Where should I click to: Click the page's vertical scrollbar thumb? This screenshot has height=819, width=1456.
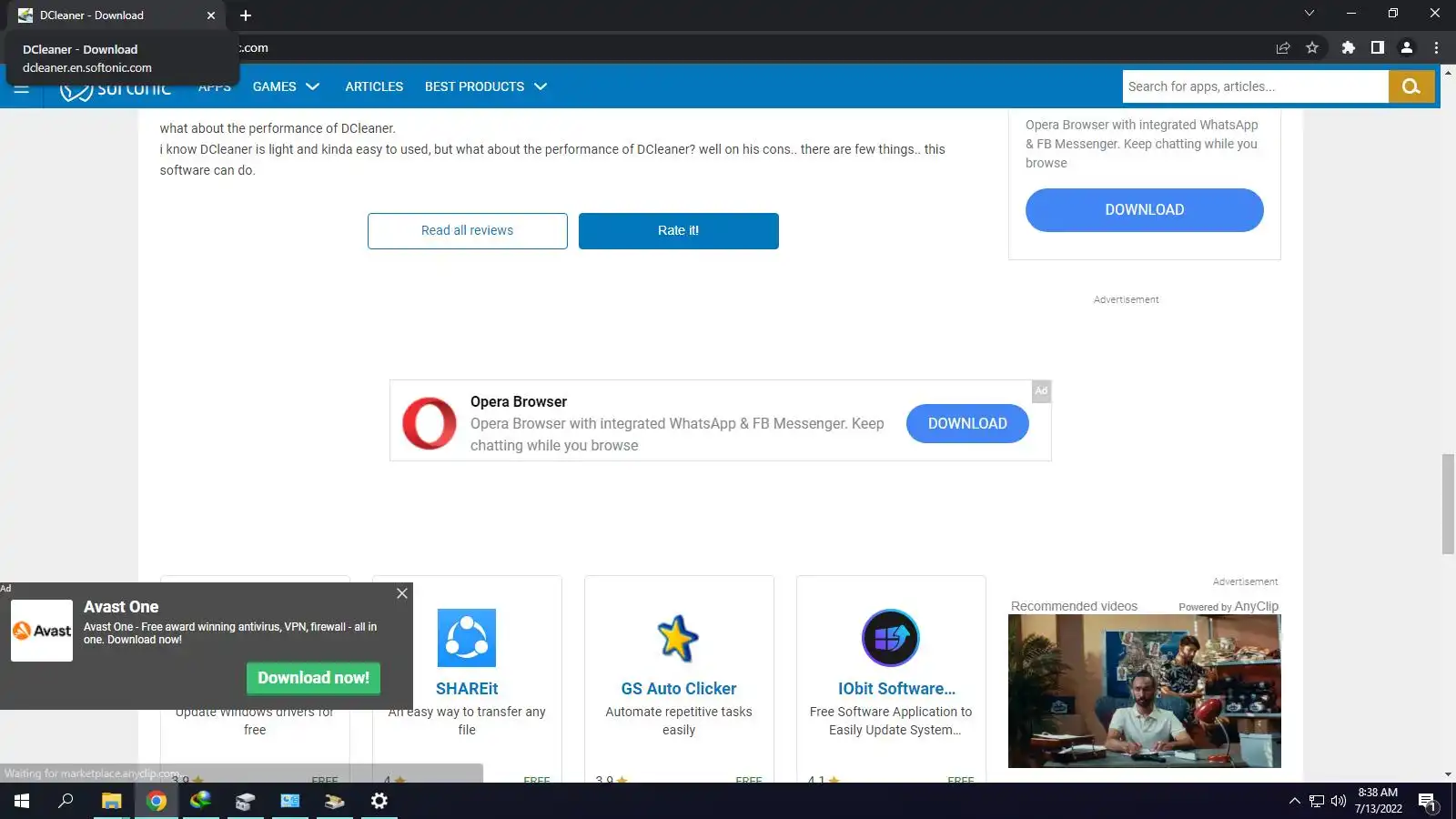pos(1448,503)
